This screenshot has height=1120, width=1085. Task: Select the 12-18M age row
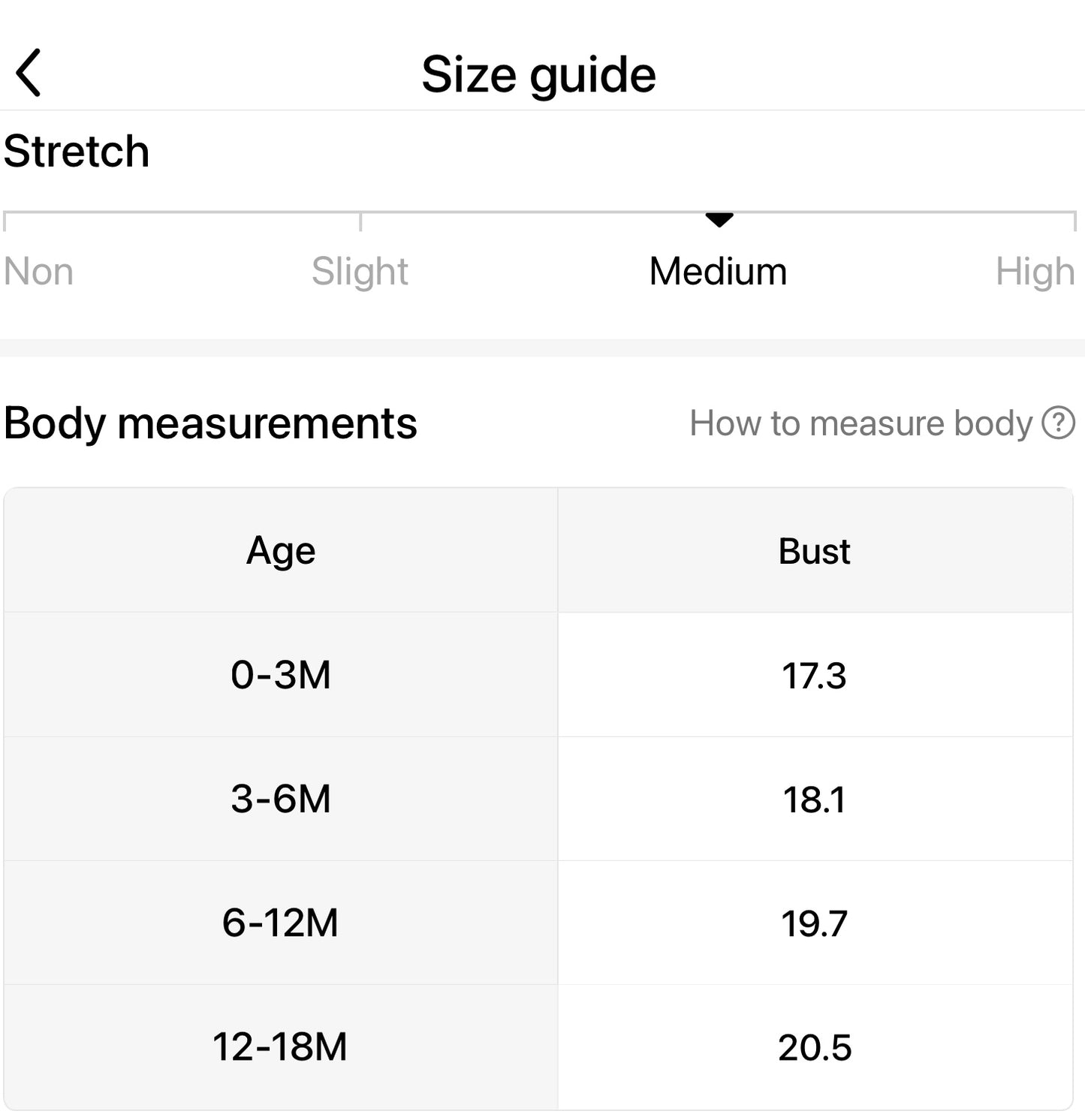point(281,1046)
